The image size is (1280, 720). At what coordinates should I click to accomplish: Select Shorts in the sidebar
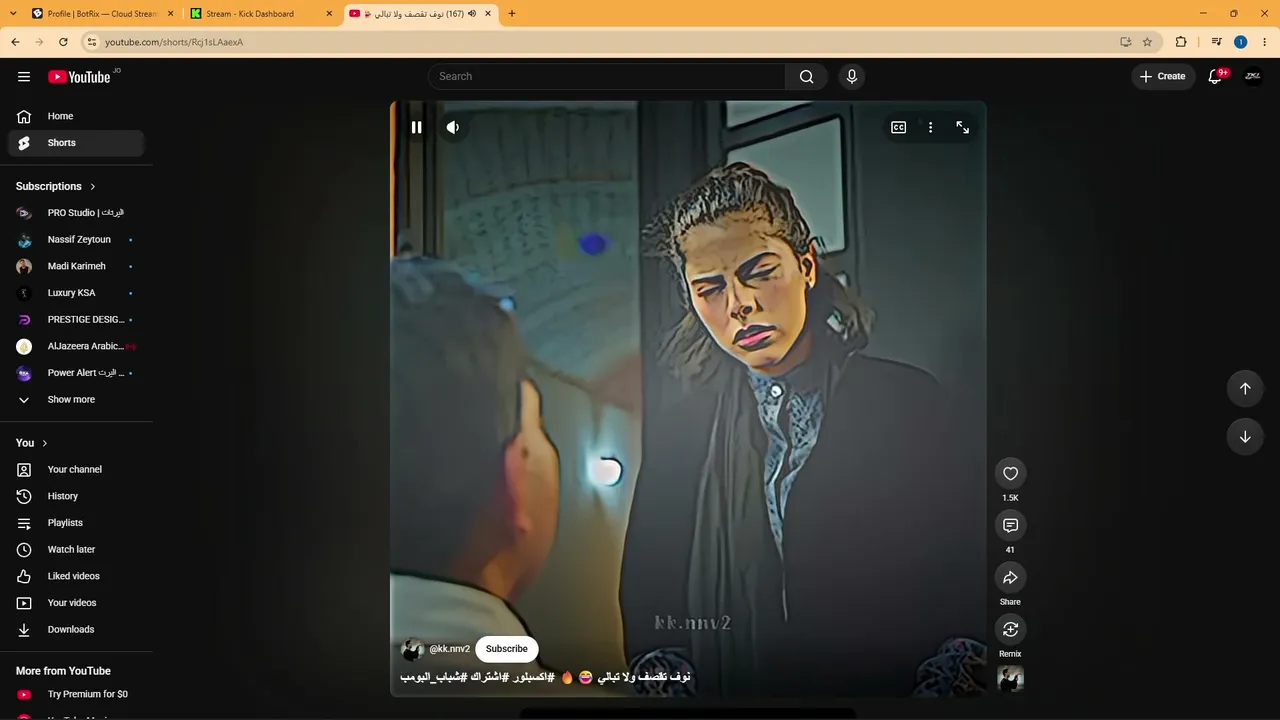pos(77,143)
